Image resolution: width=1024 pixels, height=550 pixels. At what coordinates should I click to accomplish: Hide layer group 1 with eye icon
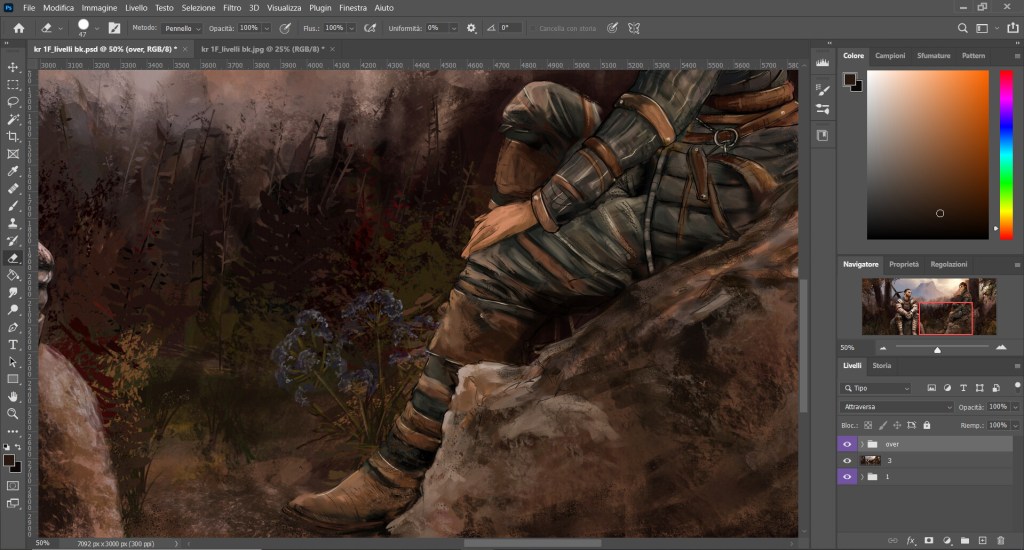pyautogui.click(x=848, y=477)
